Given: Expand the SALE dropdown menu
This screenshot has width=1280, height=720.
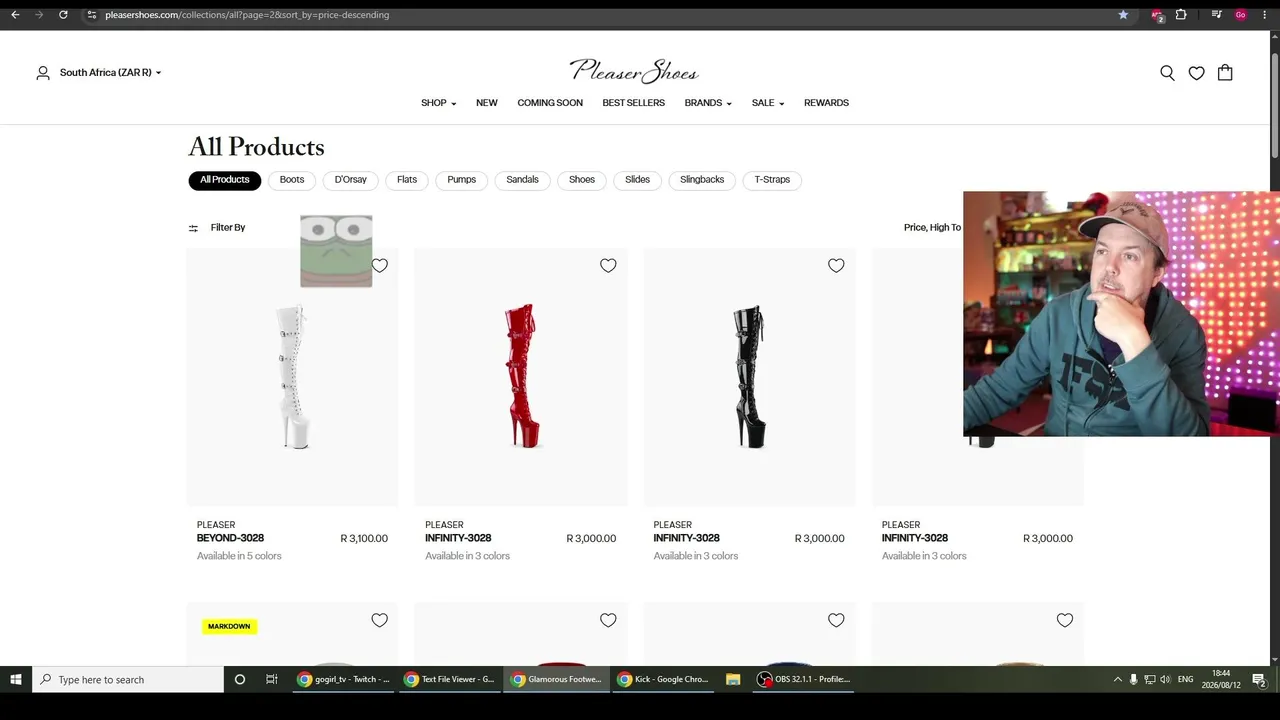Looking at the screenshot, I should click(x=768, y=103).
